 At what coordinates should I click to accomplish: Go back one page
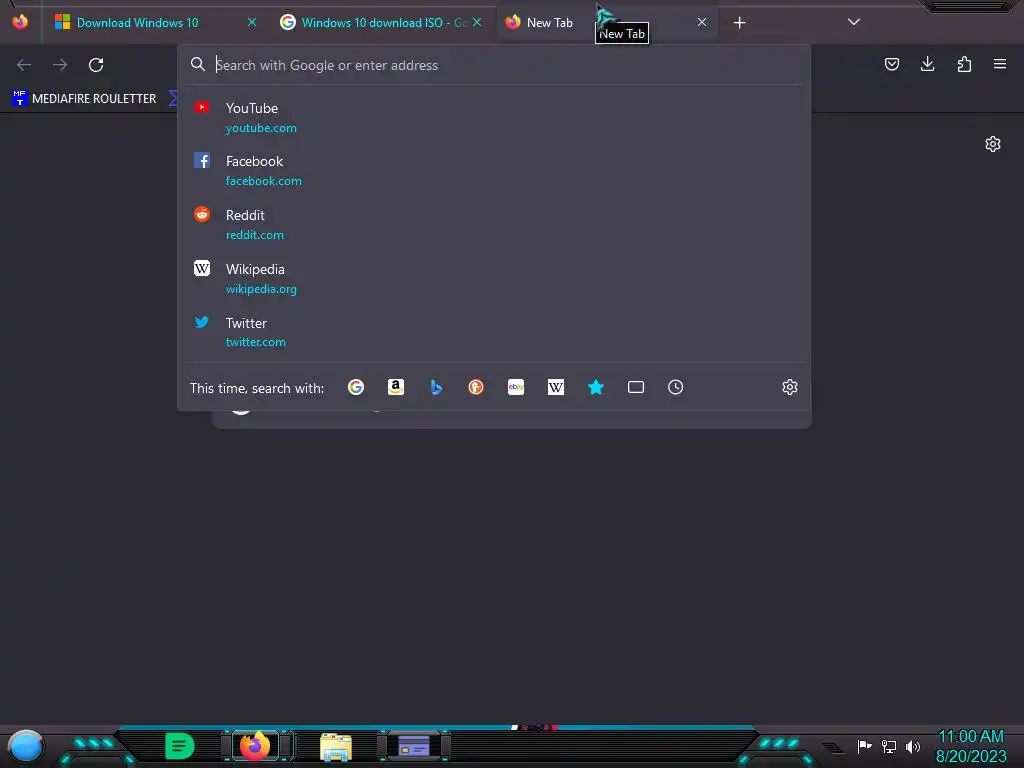(x=24, y=65)
